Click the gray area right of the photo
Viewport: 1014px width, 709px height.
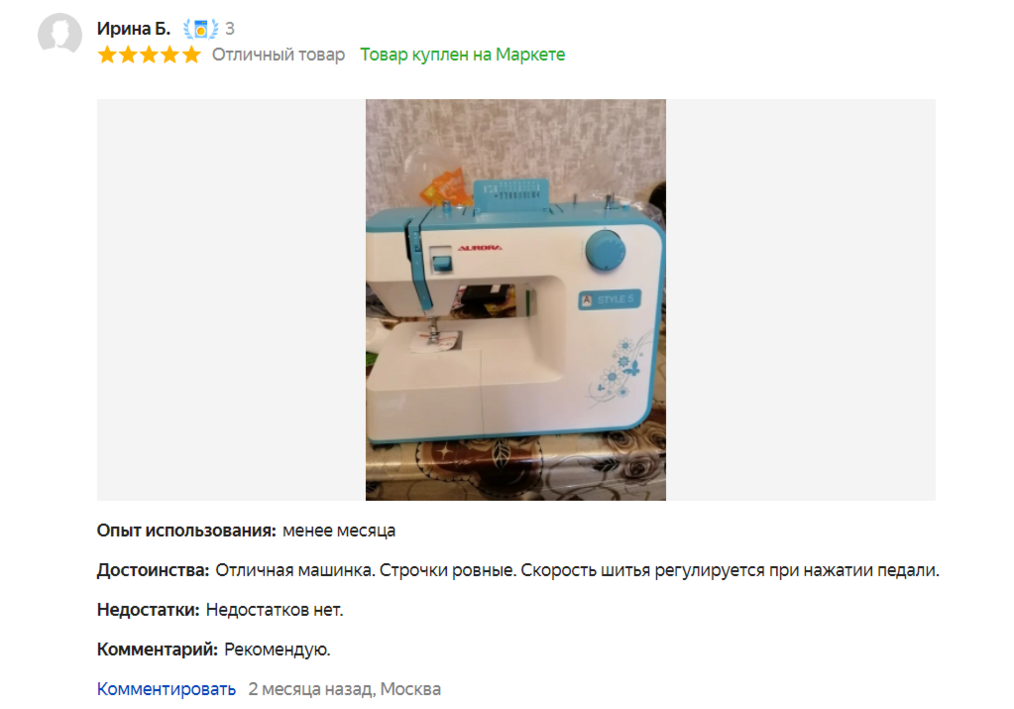(801, 300)
